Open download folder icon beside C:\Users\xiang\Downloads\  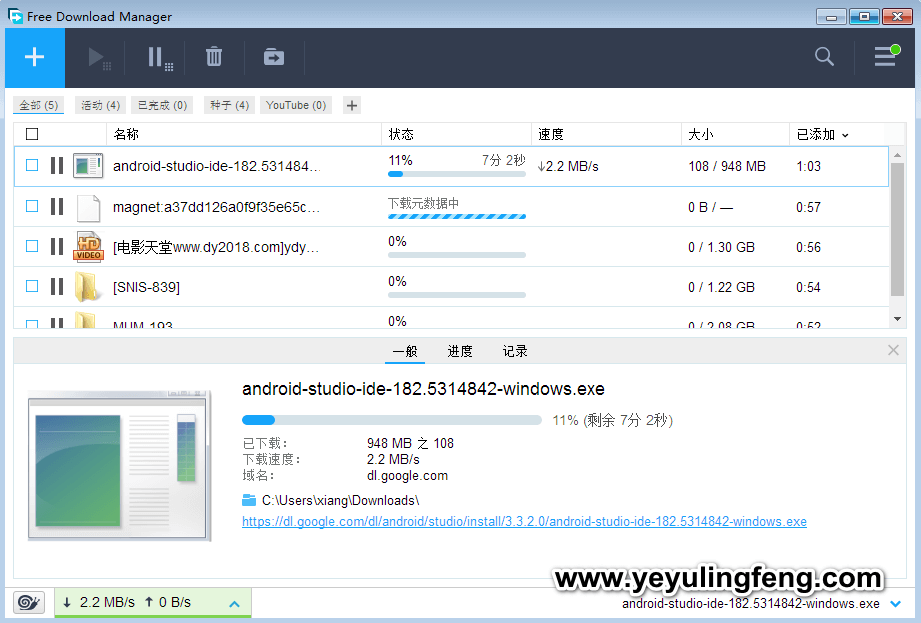click(x=249, y=500)
